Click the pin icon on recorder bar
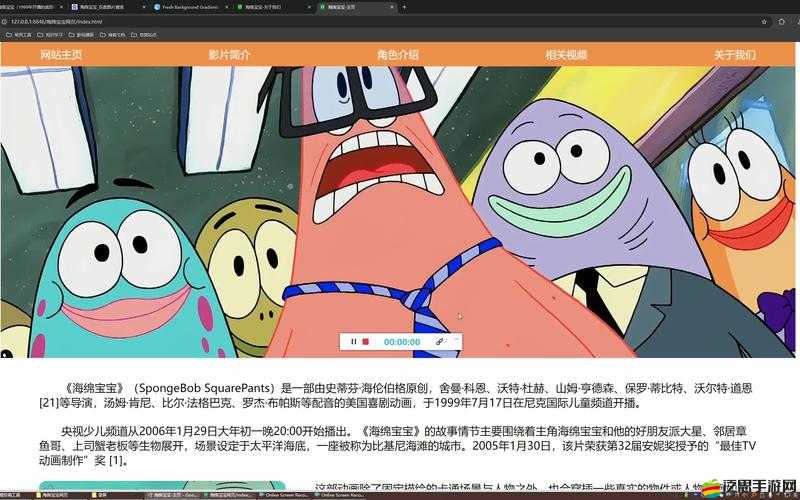 click(439, 341)
